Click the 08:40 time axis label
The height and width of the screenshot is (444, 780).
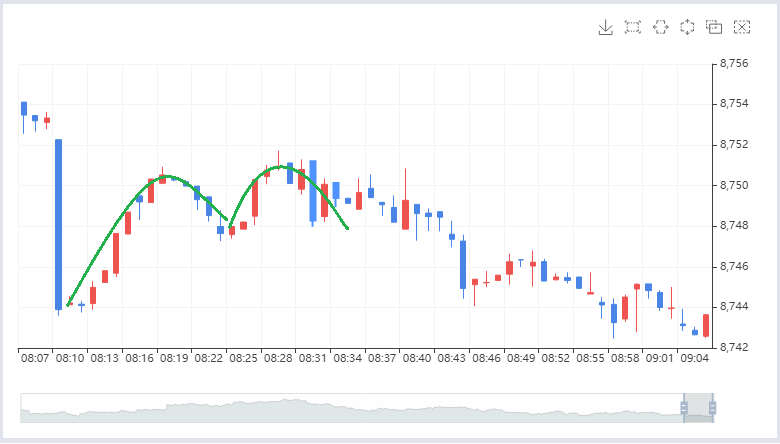coord(417,358)
